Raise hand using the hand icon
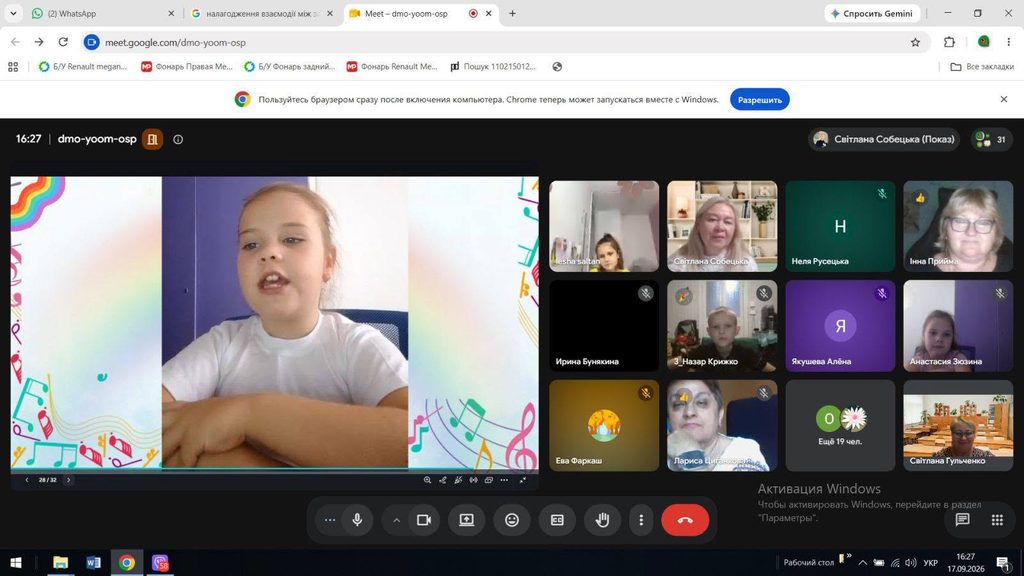Screen dimensions: 1024x576 tap(602, 520)
